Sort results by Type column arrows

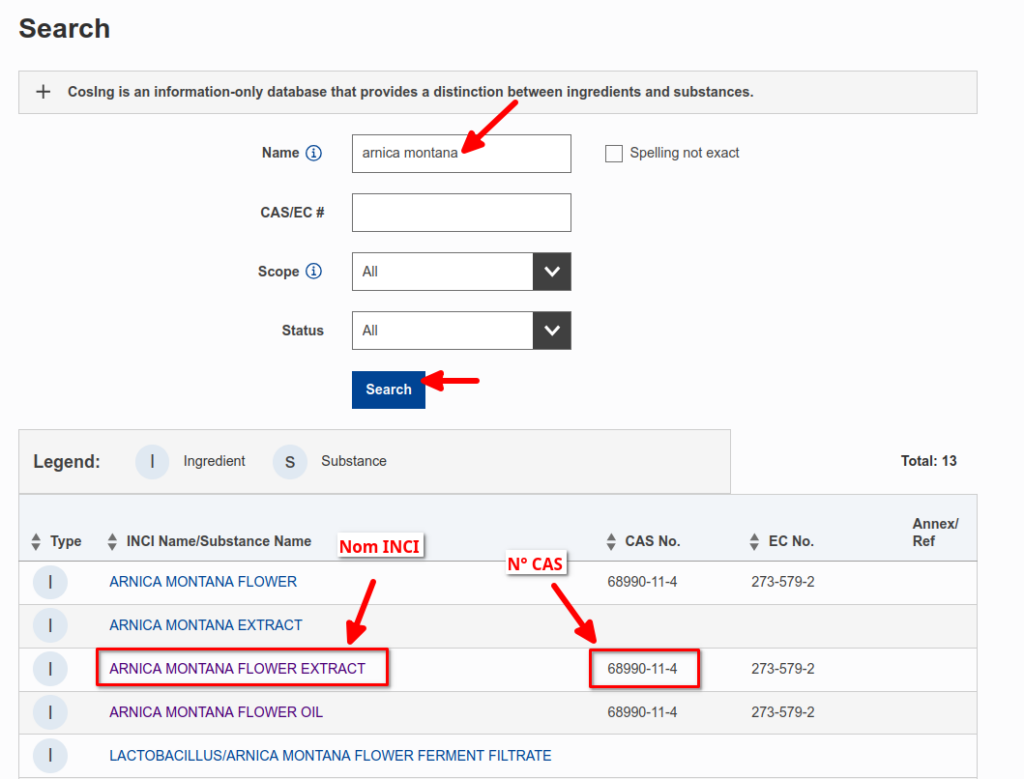(36, 542)
